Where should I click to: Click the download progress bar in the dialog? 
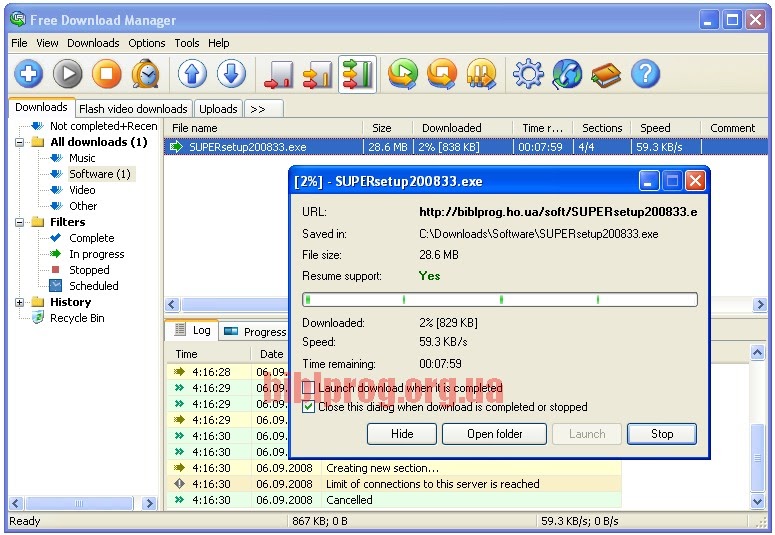pyautogui.click(x=500, y=300)
